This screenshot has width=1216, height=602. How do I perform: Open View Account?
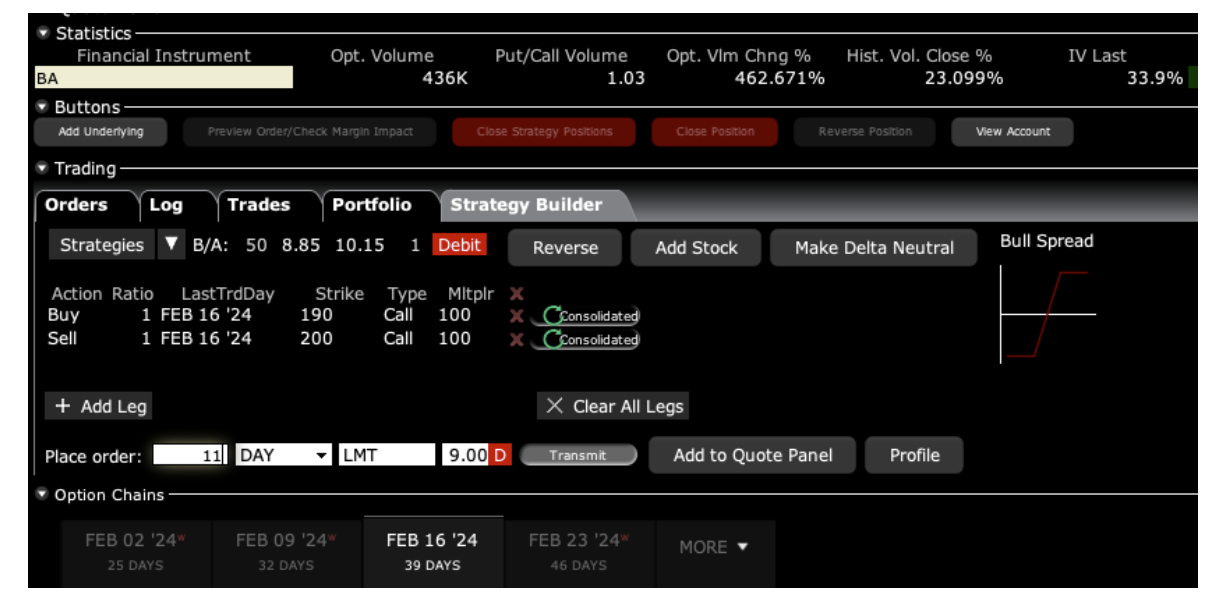click(x=1013, y=132)
